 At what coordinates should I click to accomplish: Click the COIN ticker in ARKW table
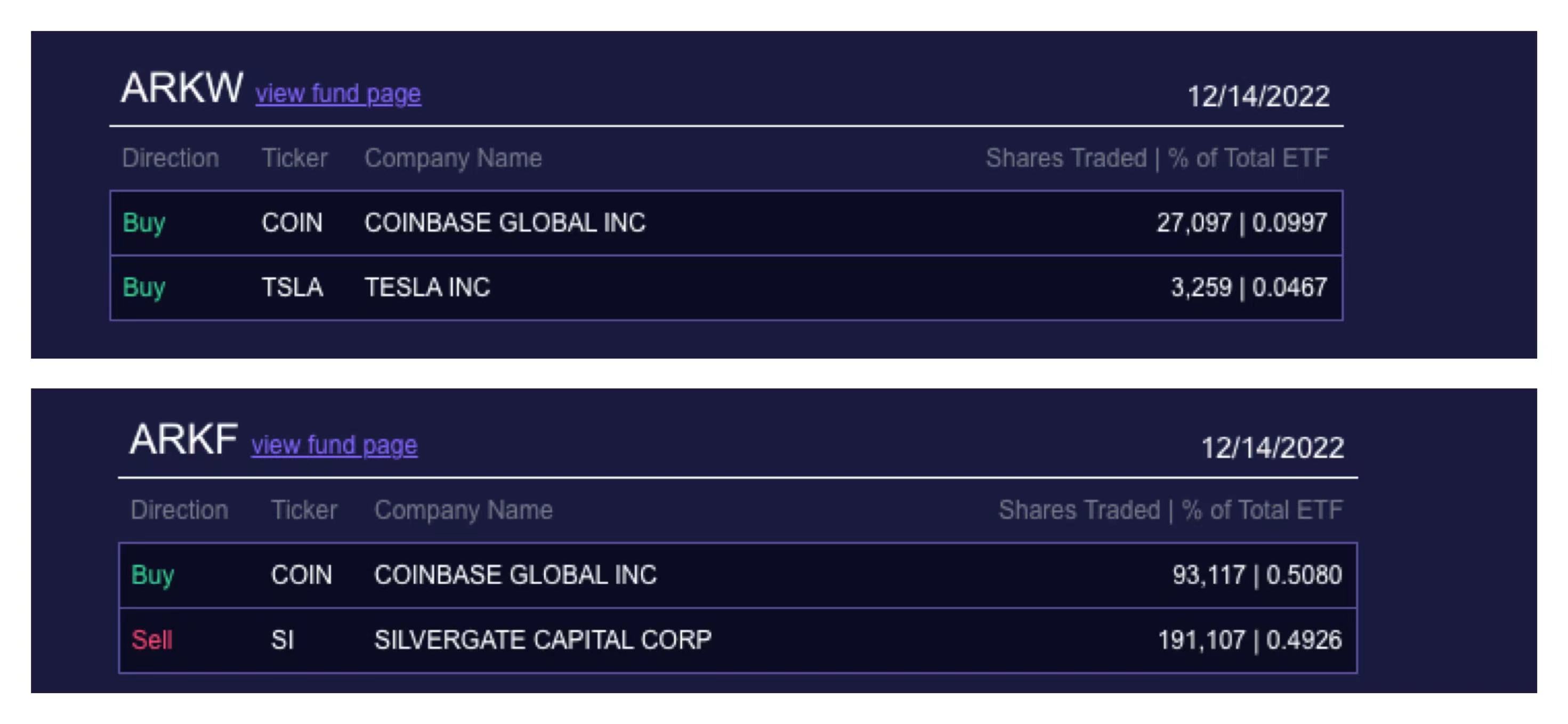293,223
